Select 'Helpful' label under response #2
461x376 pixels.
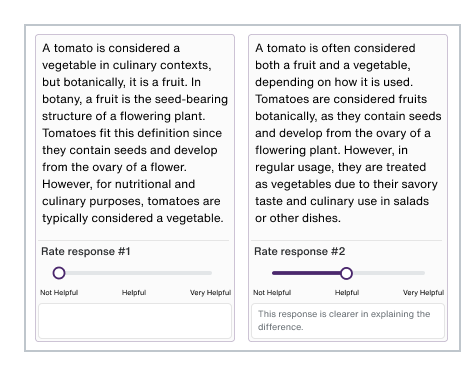point(347,293)
